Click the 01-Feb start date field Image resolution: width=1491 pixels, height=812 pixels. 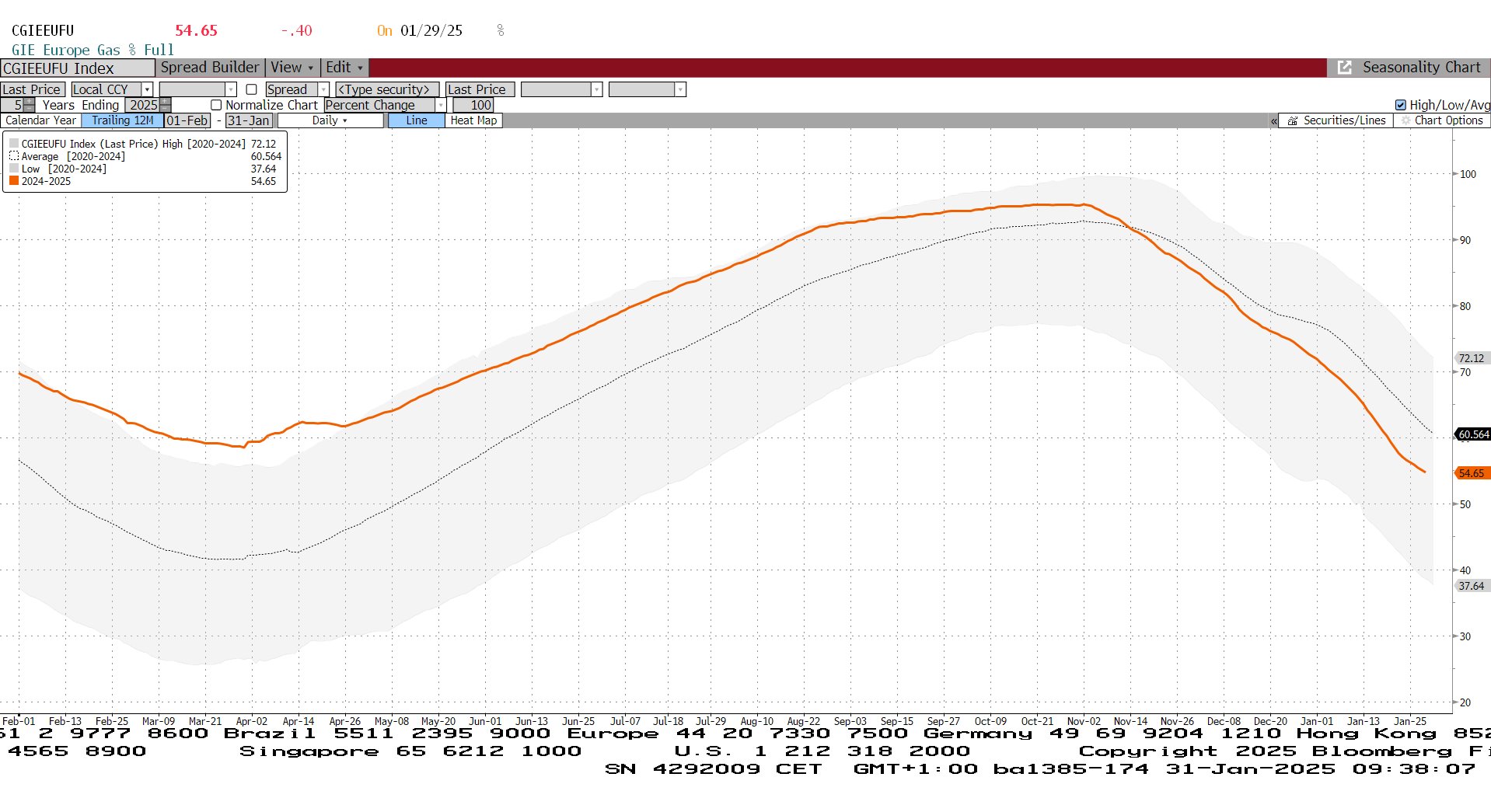[x=187, y=120]
